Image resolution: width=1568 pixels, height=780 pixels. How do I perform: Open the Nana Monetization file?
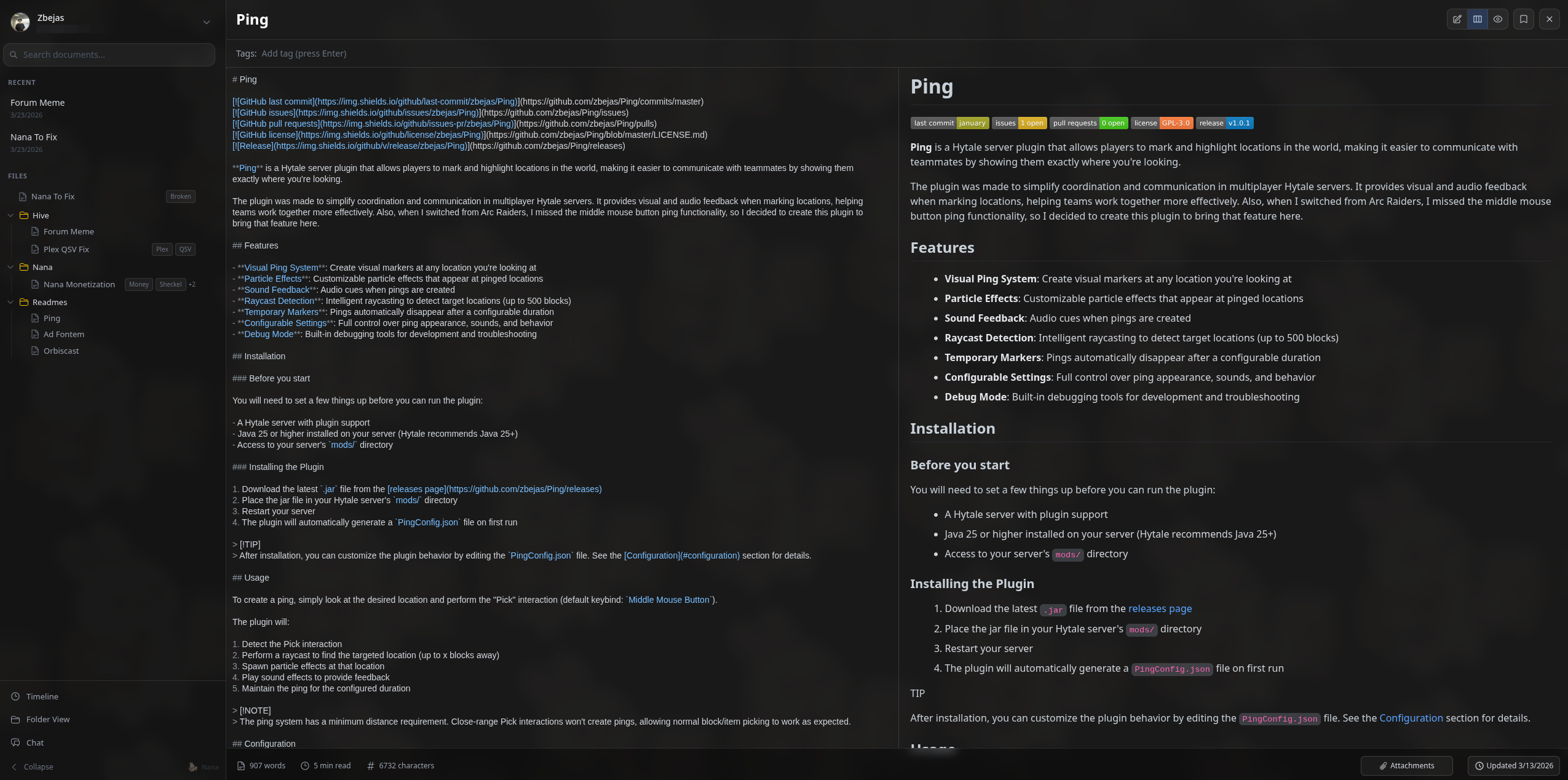click(79, 284)
